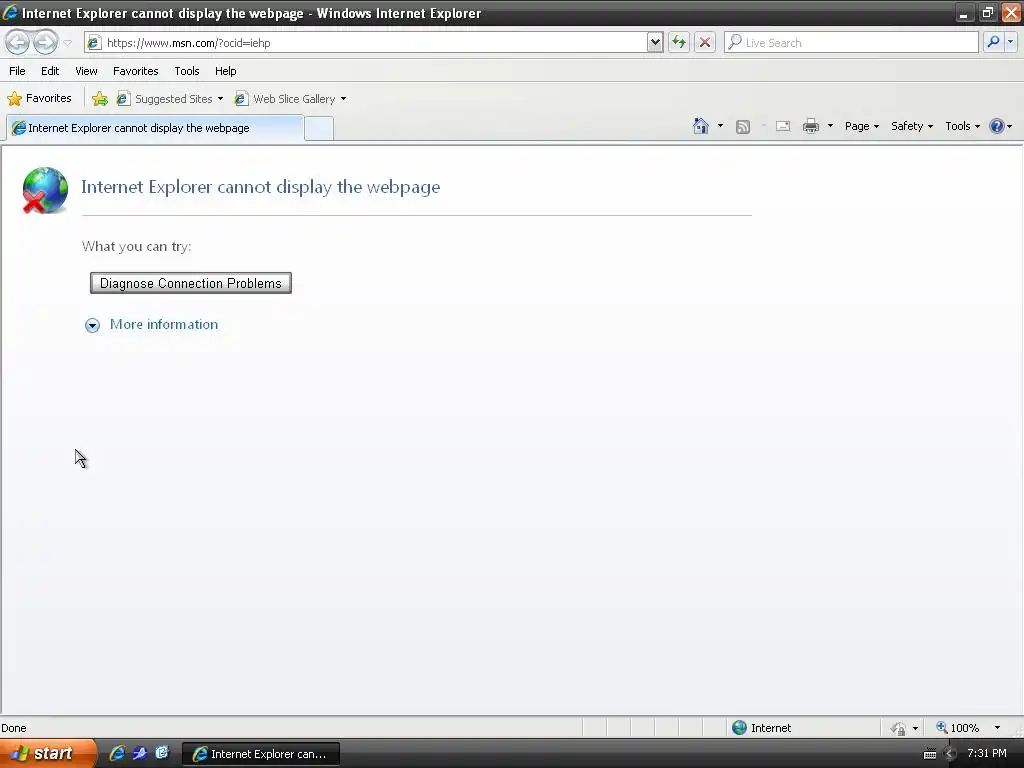This screenshot has width=1024, height=768.
Task: Open Suggested Sites link
Action: tap(170, 99)
